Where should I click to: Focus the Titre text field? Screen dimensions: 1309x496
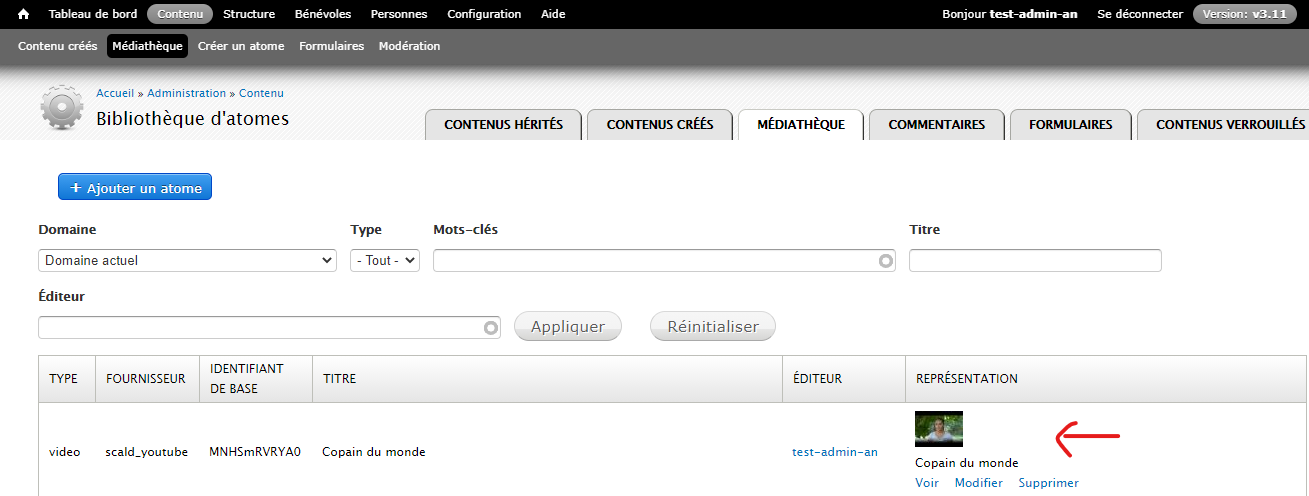[1035, 261]
